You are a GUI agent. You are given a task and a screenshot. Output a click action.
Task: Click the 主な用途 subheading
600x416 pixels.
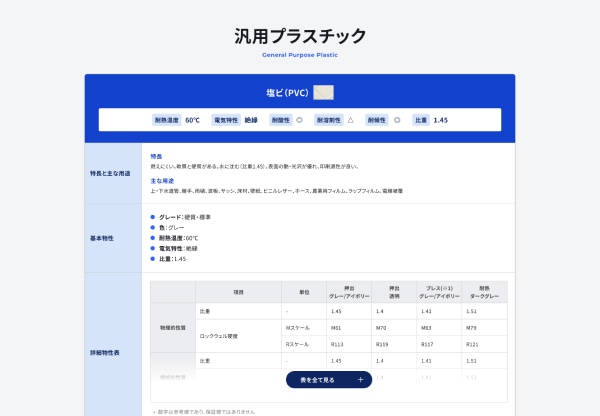tap(161, 181)
